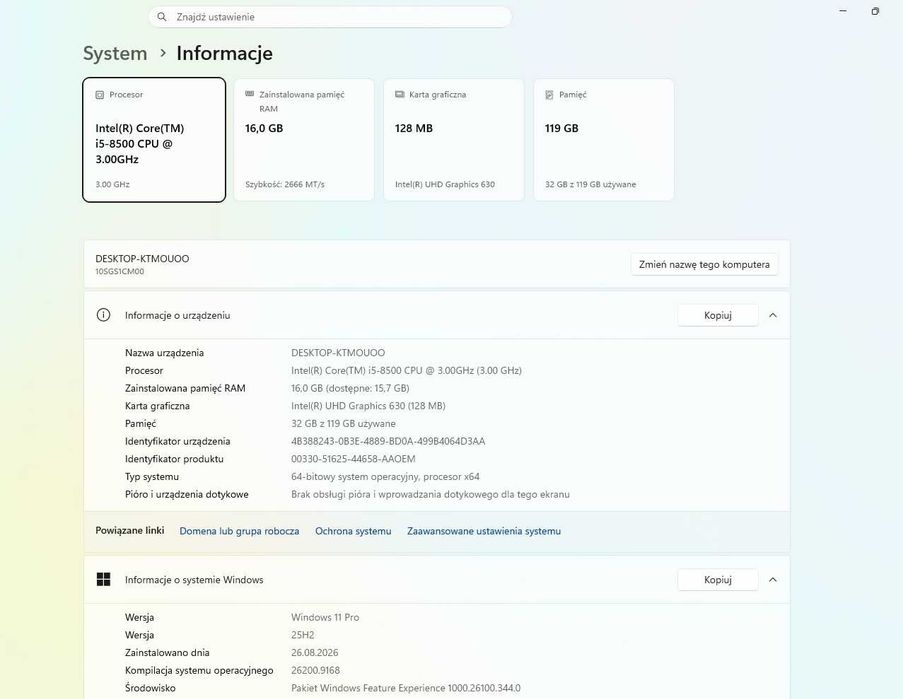Click the processor value i5-8500 CPU row
Image resolution: width=903 pixels, height=699 pixels.
coord(406,370)
